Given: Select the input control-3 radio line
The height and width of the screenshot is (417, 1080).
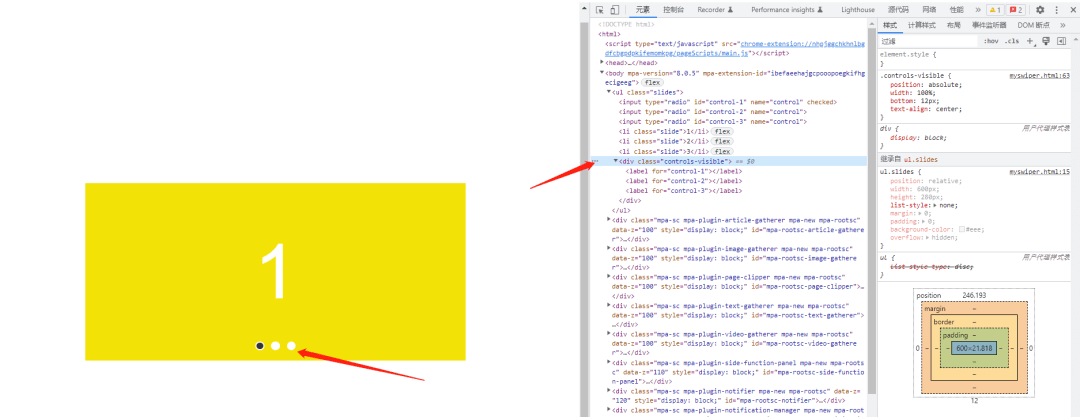Looking at the screenshot, I should pyautogui.click(x=713, y=121).
